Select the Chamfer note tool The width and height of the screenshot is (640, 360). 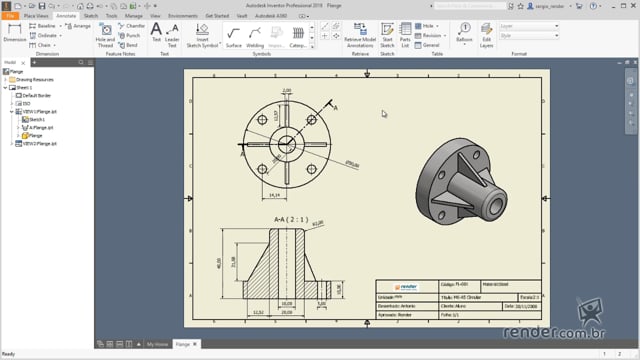[x=131, y=26]
